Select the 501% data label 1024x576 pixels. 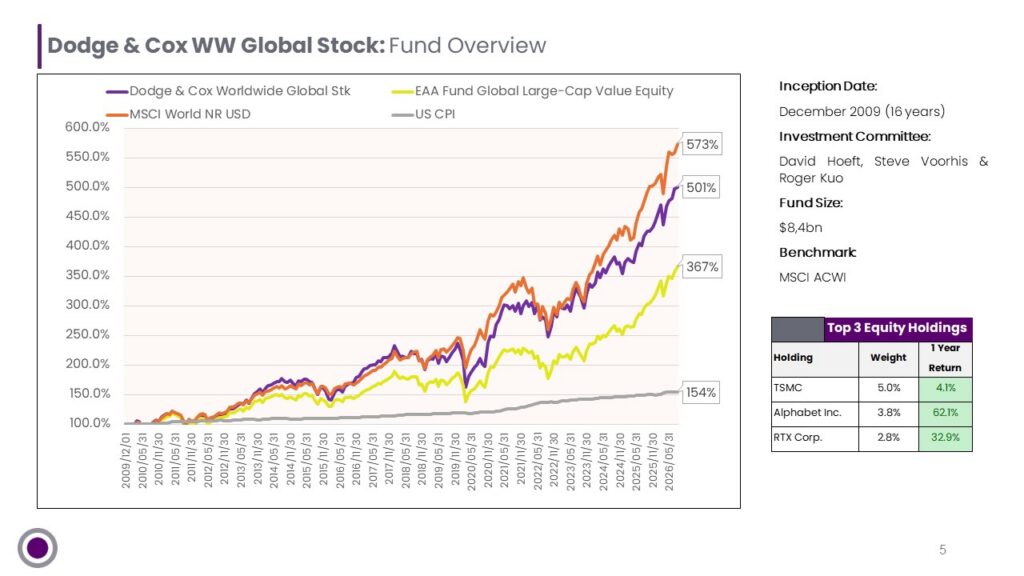coord(701,187)
